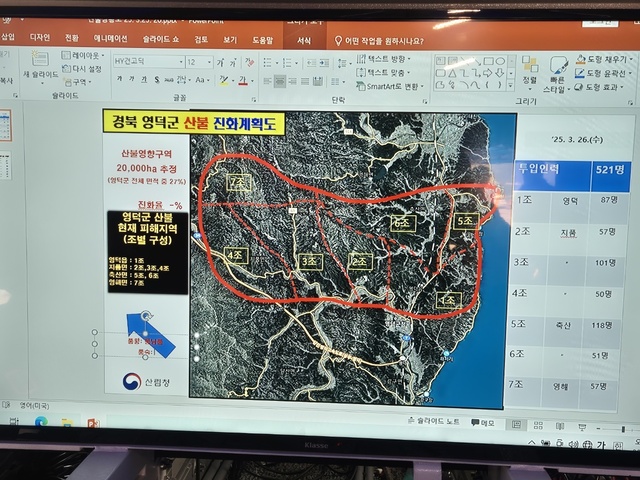640x480 pixels.
Task: Open the Format (서식) tab
Action: click(304, 40)
